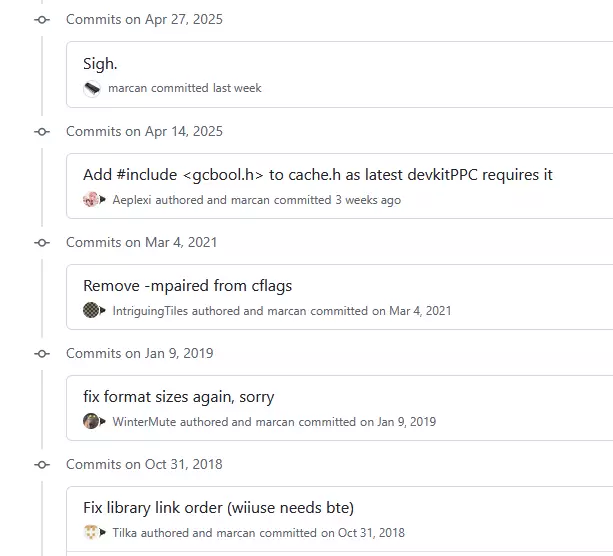
Task: Visit the Aeplexi author profile link
Action: pyautogui.click(x=134, y=200)
